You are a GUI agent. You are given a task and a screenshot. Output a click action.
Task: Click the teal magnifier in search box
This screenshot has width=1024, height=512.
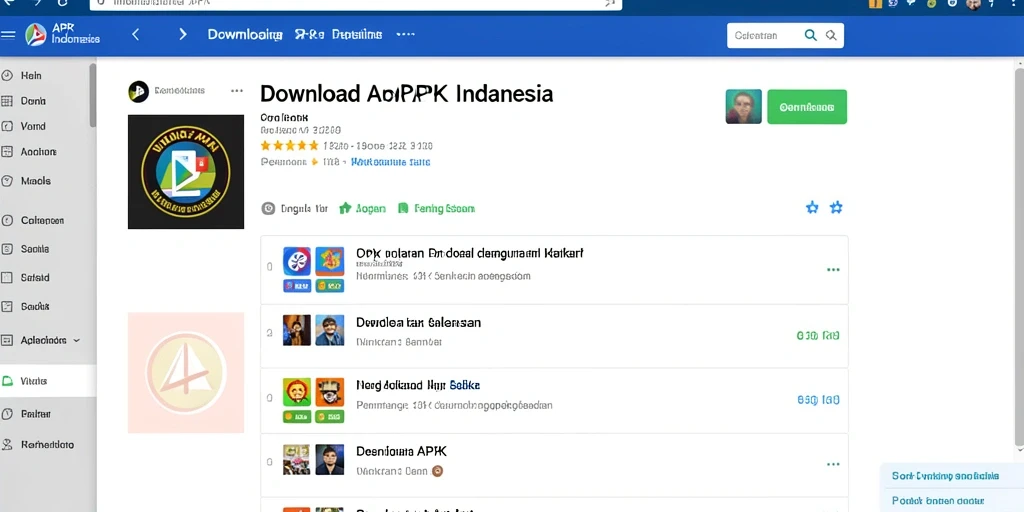click(810, 35)
